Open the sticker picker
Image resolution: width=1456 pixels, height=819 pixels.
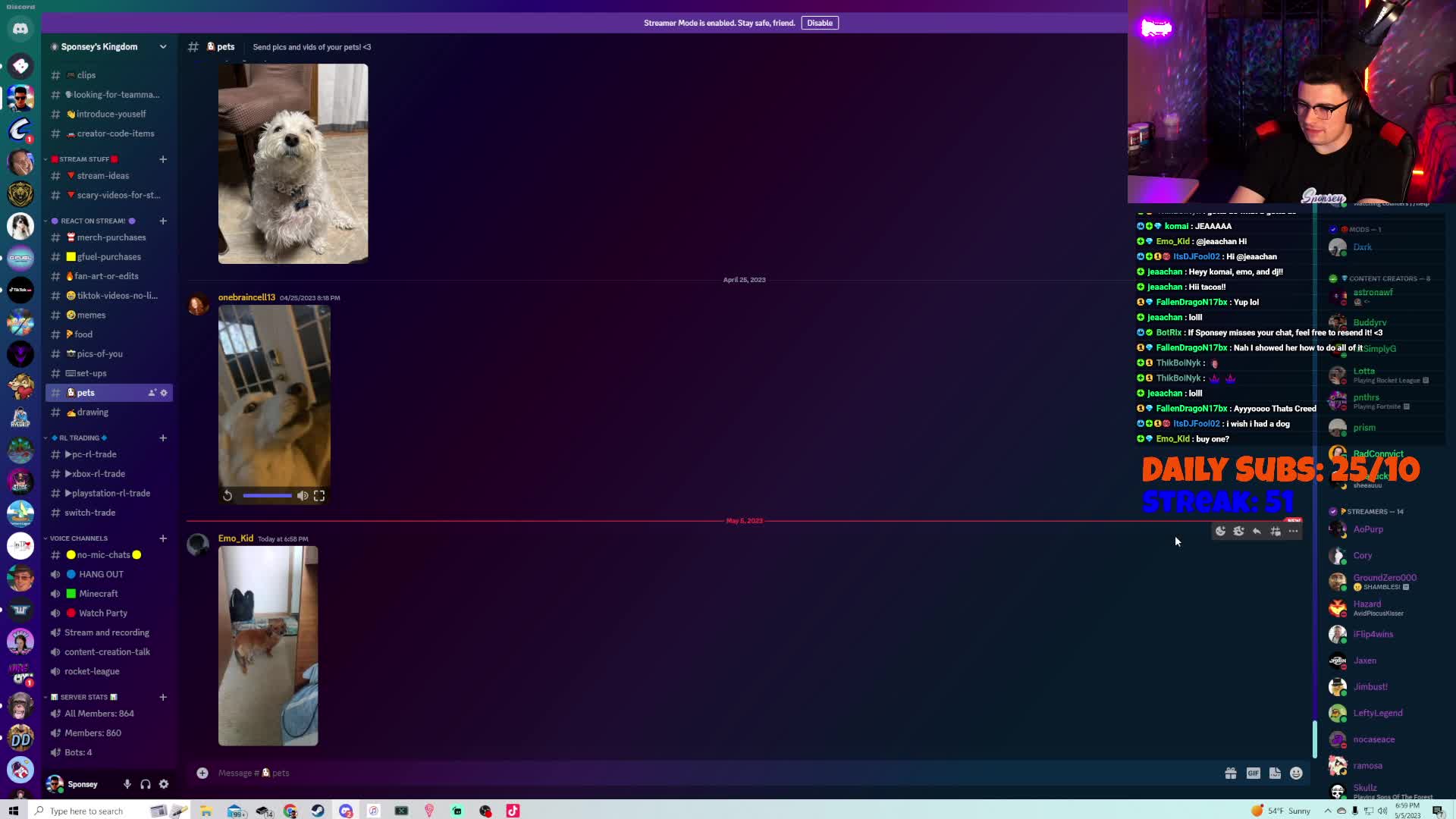click(x=1275, y=773)
